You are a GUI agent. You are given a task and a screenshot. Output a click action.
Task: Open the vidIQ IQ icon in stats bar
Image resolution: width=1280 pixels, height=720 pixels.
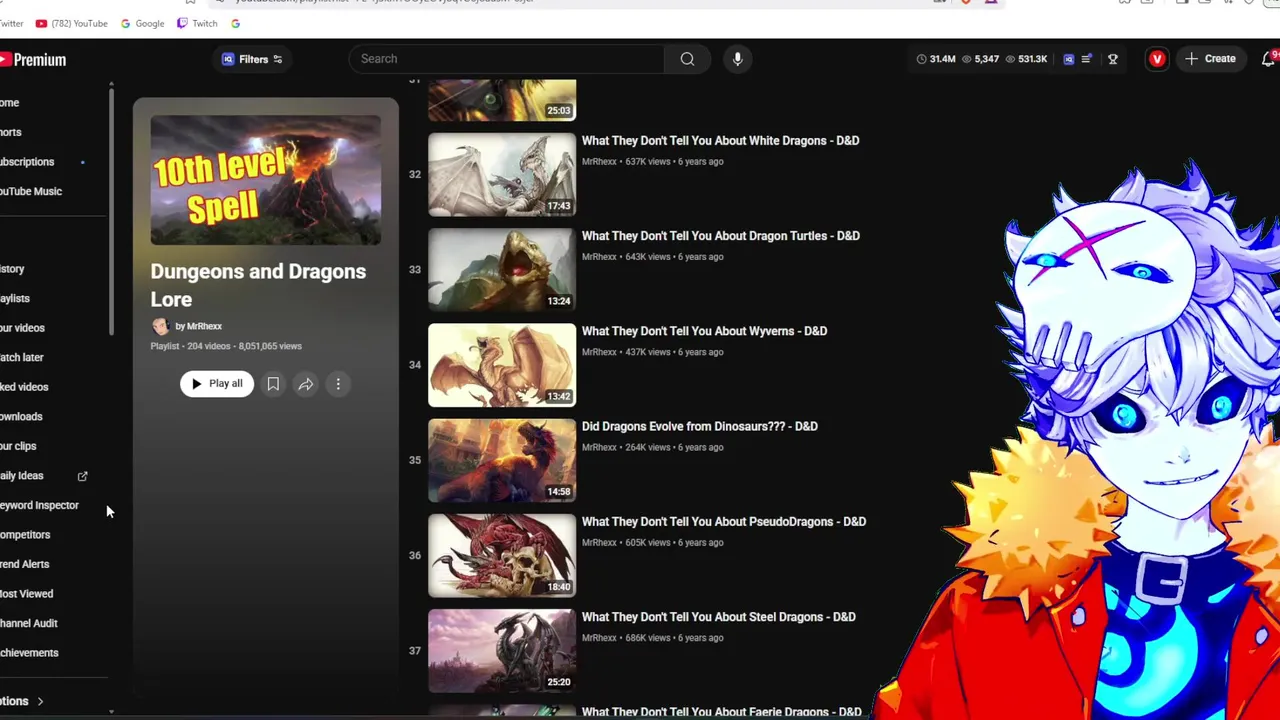click(1068, 59)
